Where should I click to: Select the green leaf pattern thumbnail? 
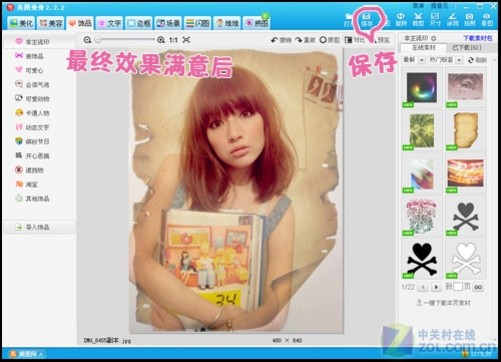pos(422,131)
